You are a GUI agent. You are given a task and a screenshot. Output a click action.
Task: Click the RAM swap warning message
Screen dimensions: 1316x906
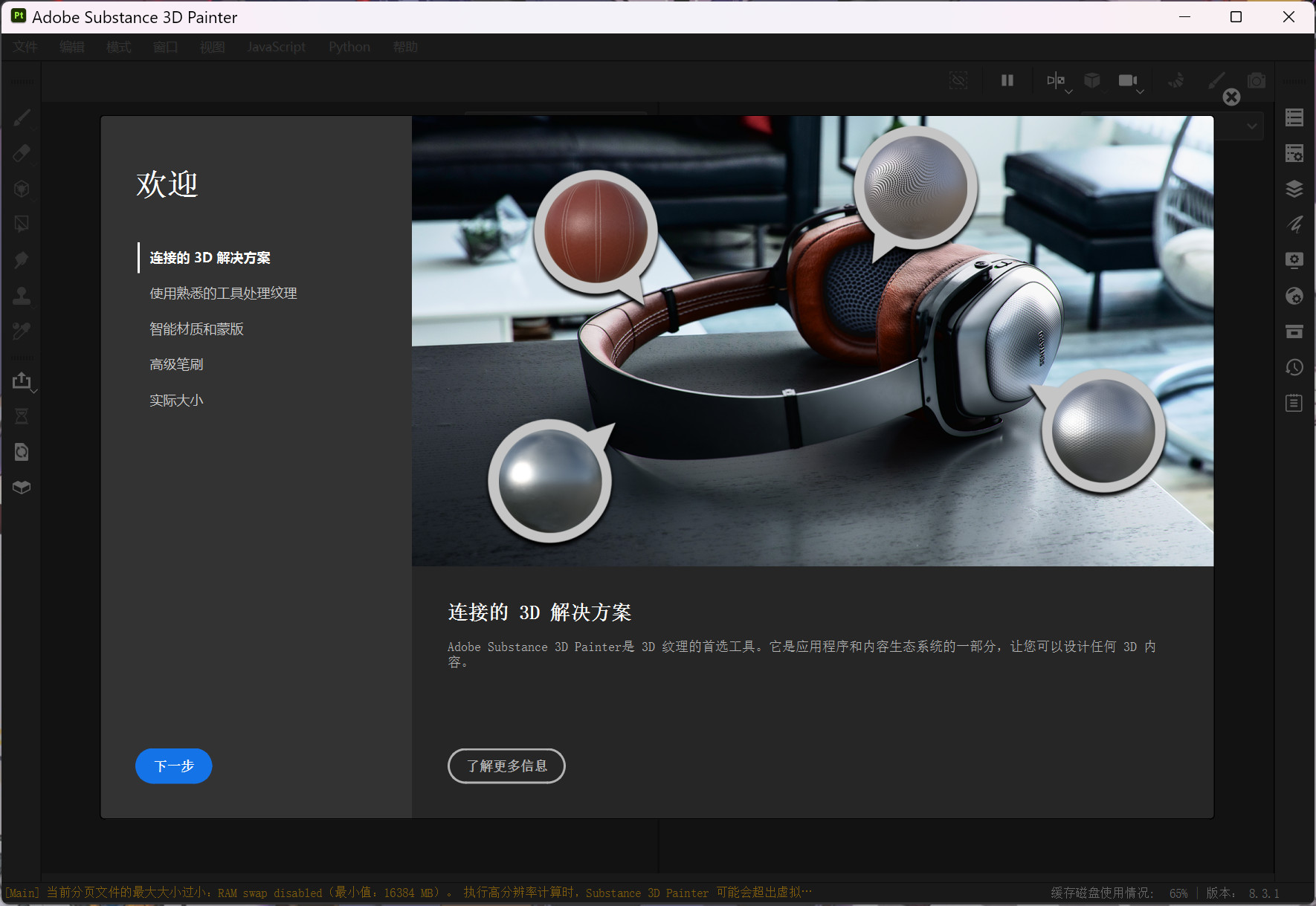point(409,893)
